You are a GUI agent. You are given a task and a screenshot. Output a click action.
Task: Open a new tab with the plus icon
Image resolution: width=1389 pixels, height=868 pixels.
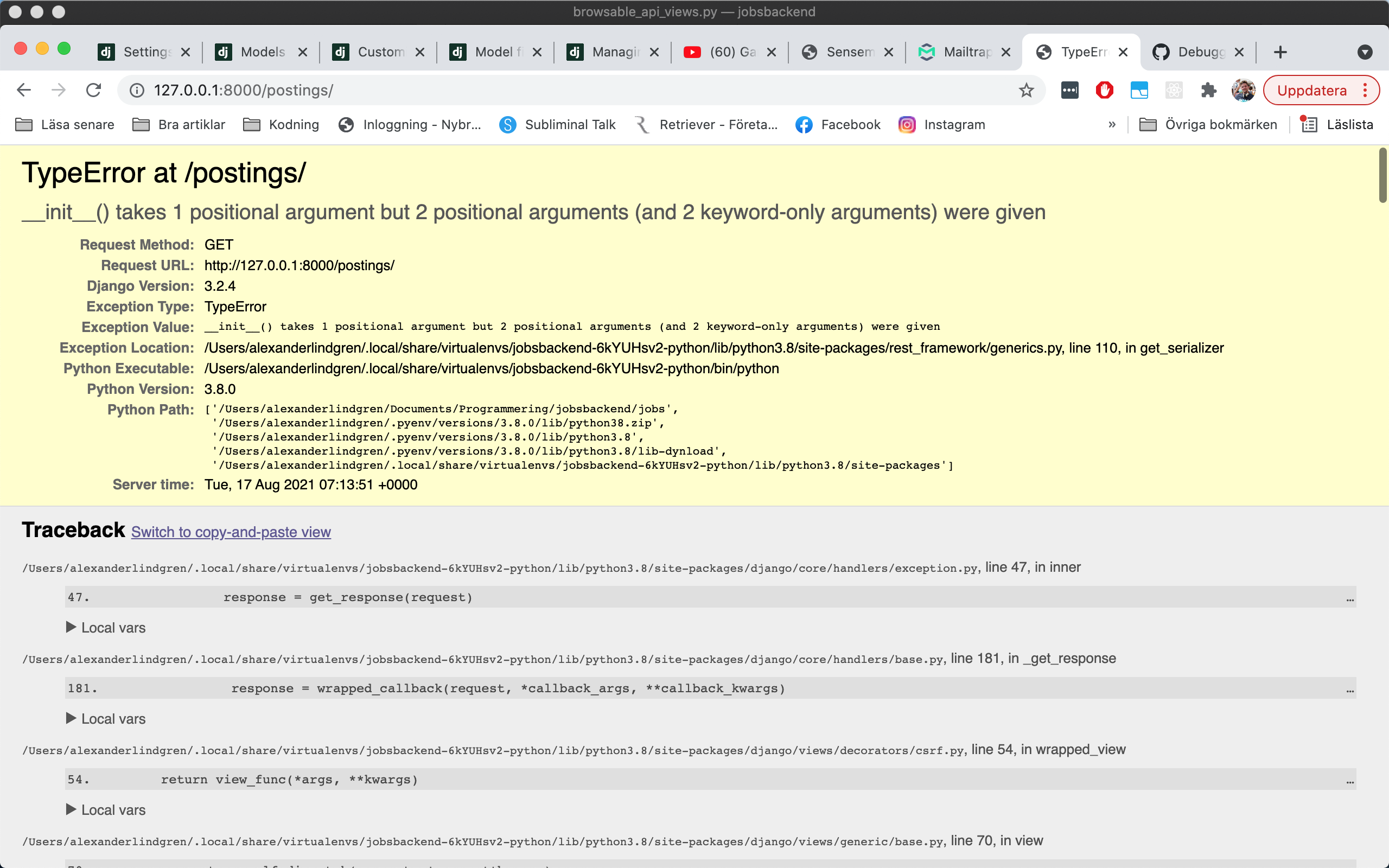1280,52
